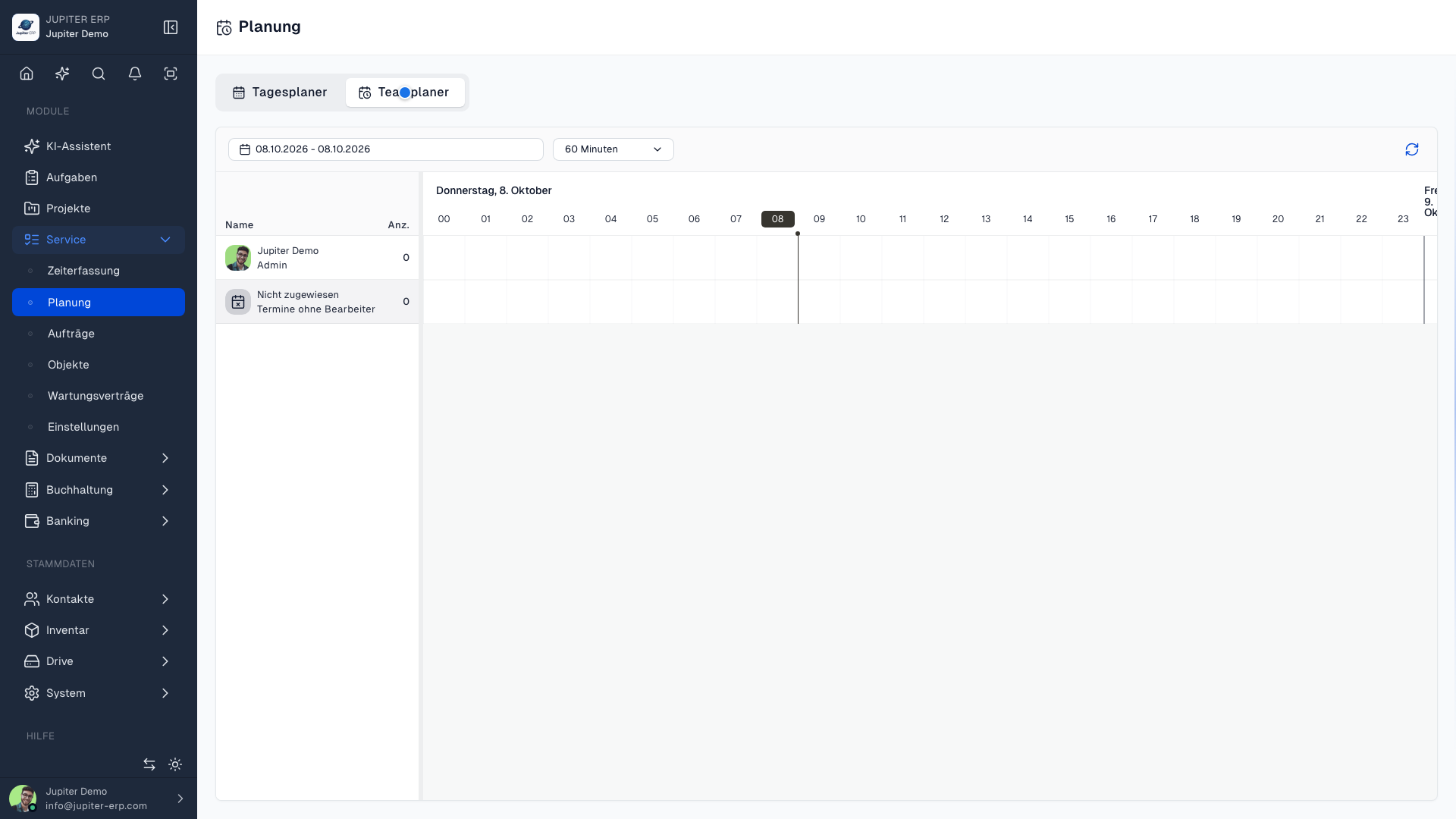The image size is (1456, 819).
Task: Open notifications bell icon
Action: pyautogui.click(x=135, y=74)
